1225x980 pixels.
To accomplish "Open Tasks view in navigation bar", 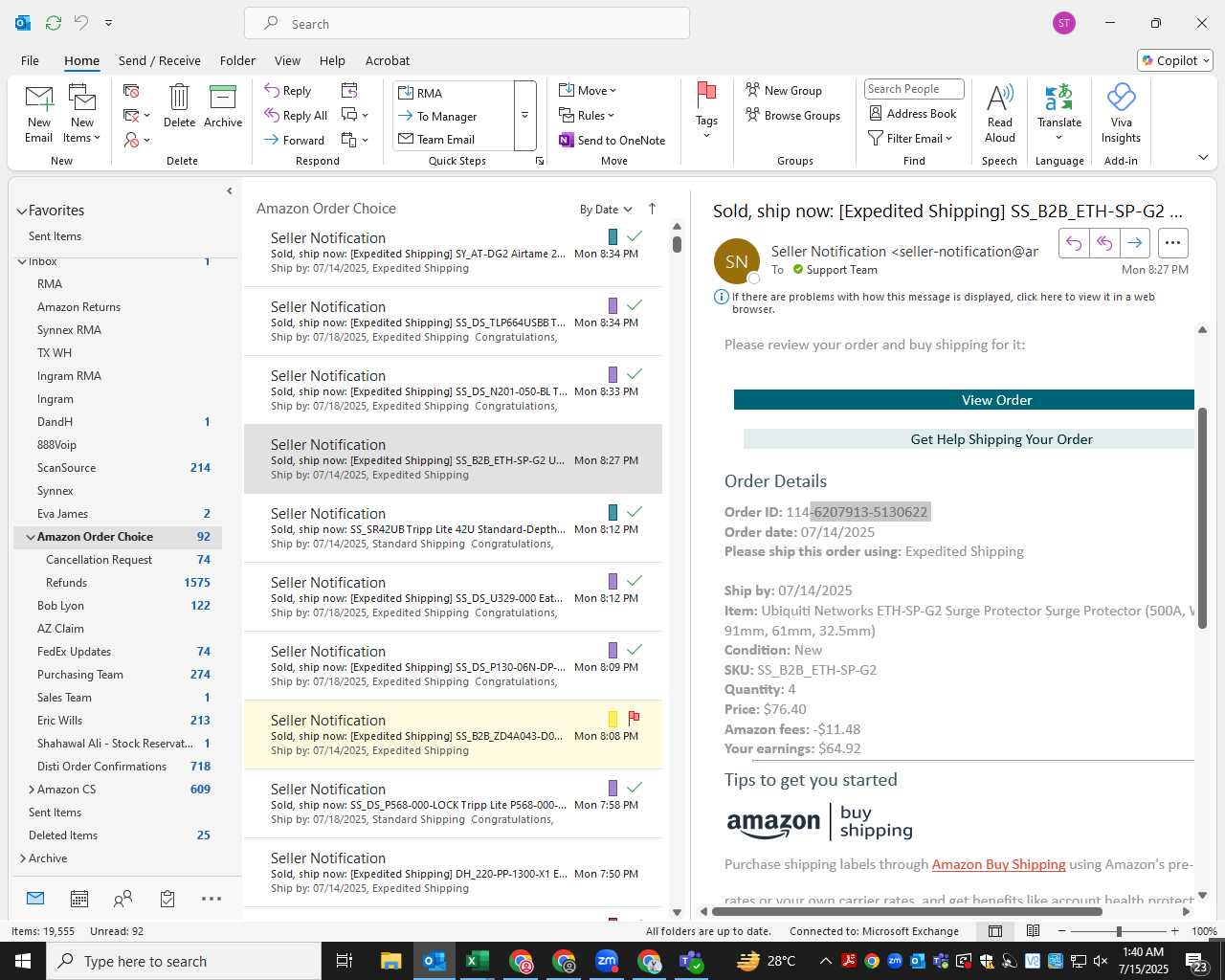I will tap(167, 899).
